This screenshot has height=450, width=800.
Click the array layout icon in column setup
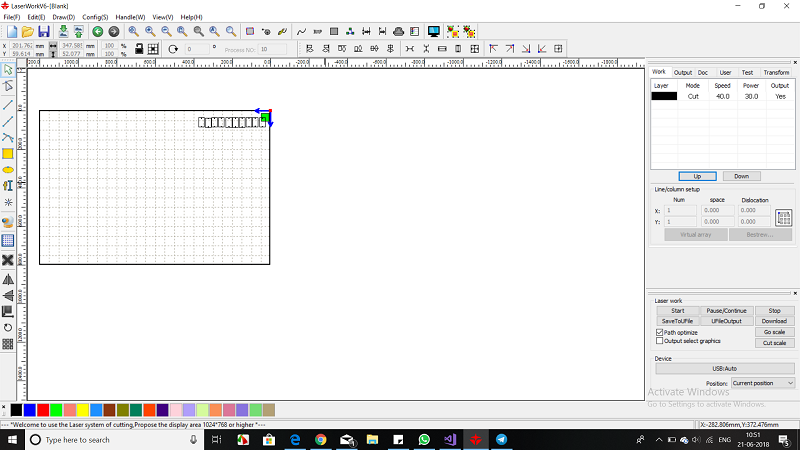point(784,218)
